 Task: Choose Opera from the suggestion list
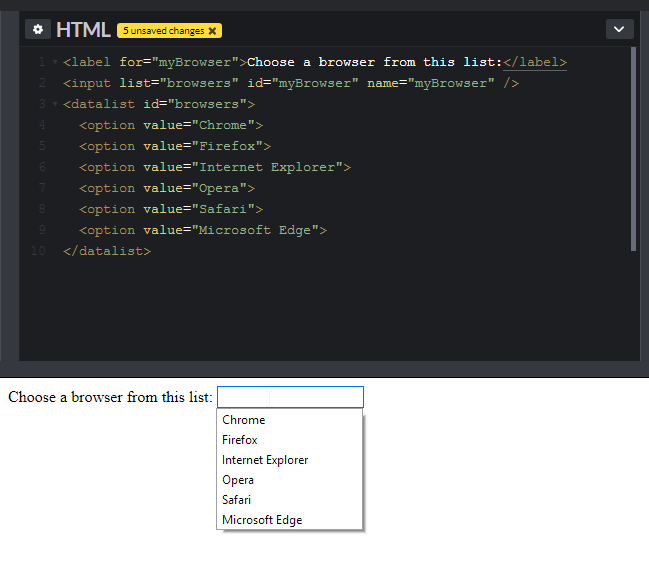pos(289,480)
